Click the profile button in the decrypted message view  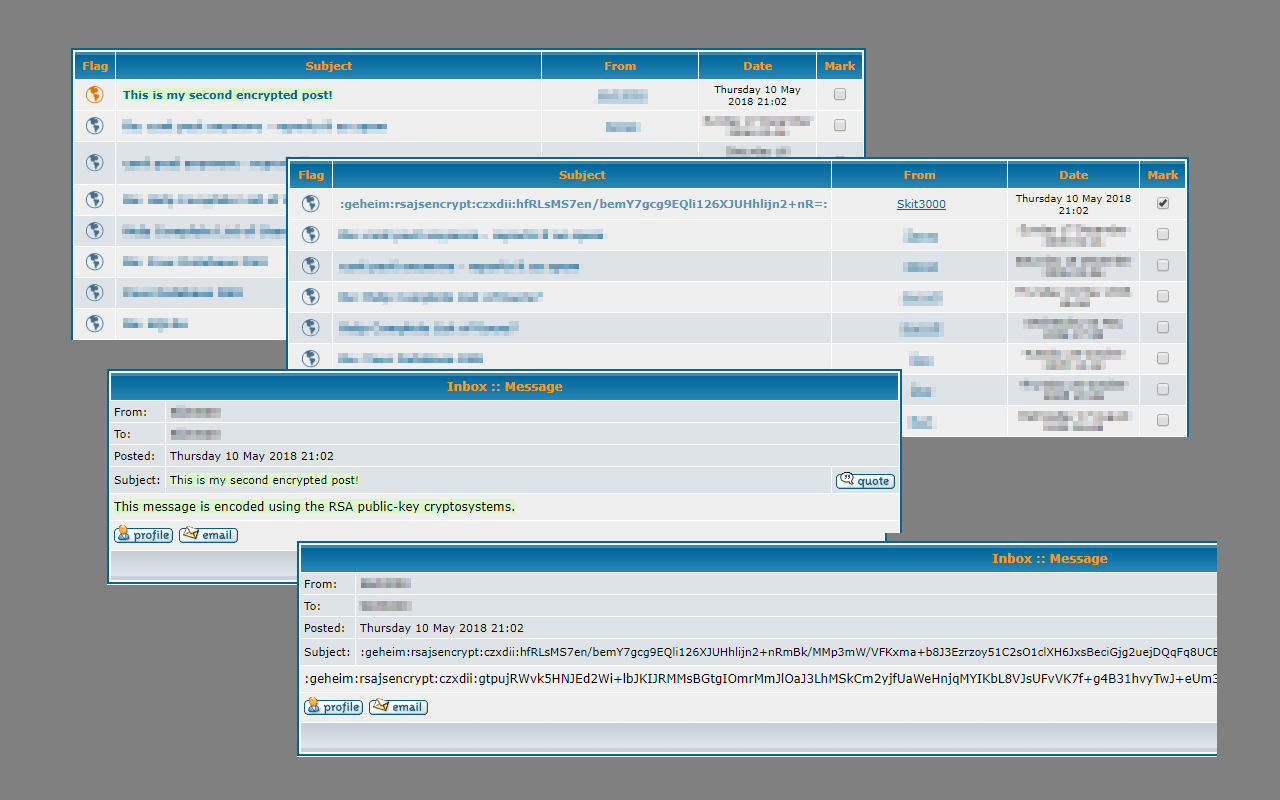(143, 535)
